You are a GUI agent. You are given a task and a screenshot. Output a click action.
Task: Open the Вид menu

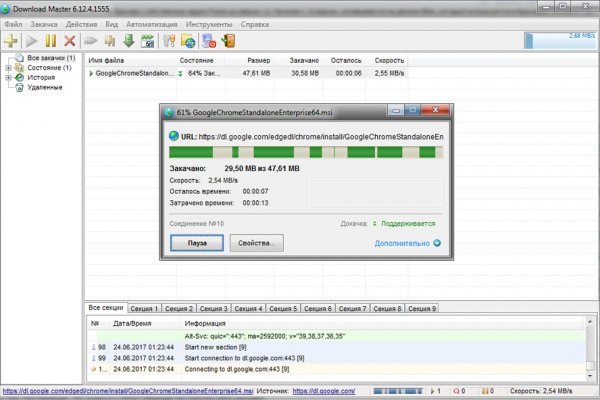(112, 24)
